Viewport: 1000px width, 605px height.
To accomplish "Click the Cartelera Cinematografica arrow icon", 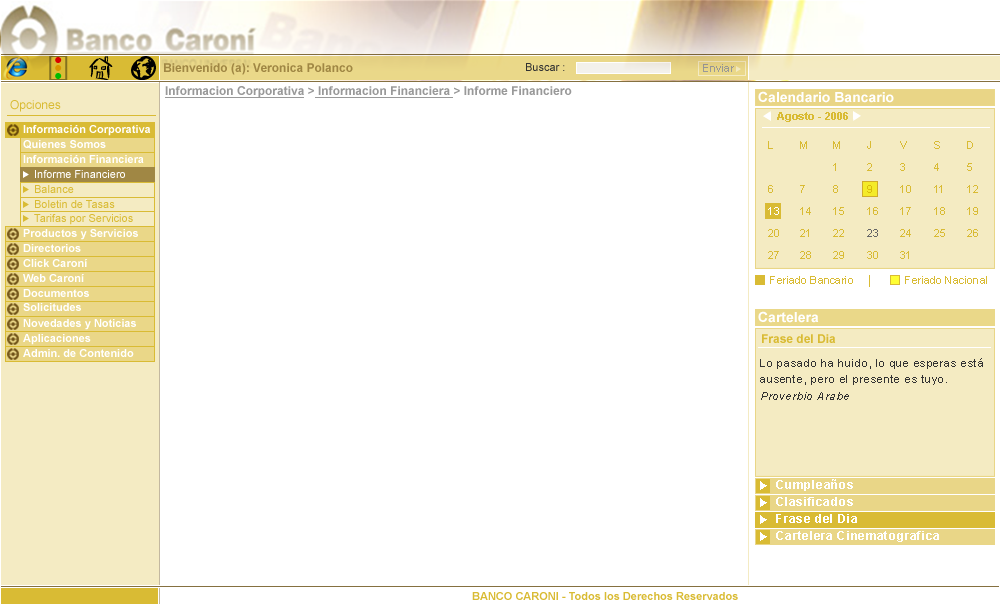I will (x=763, y=537).
